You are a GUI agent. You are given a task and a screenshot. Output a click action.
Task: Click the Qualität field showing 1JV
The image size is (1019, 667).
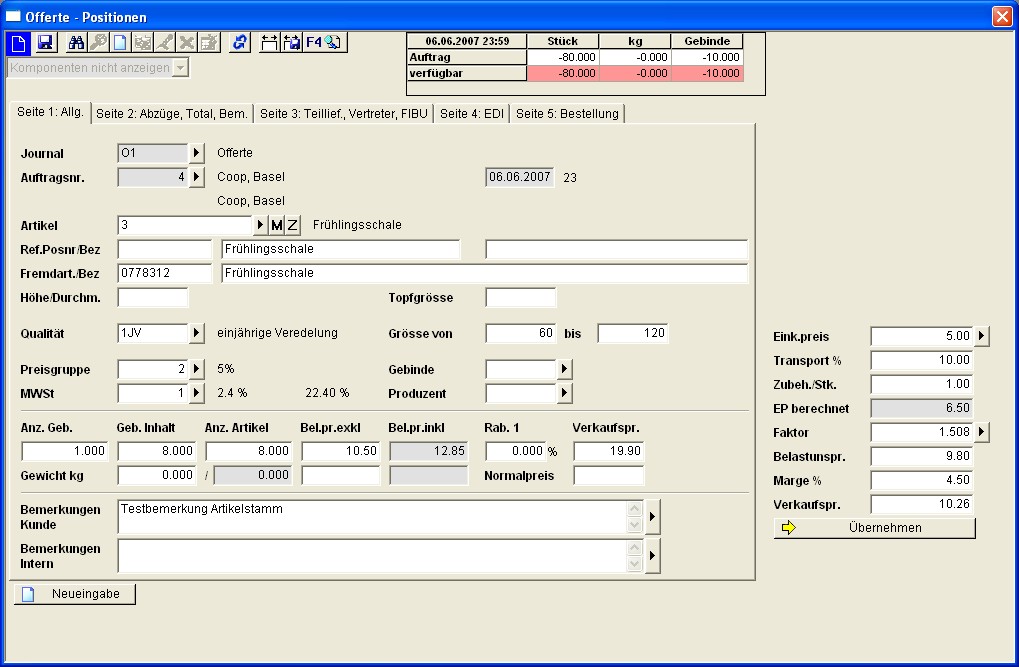point(153,334)
